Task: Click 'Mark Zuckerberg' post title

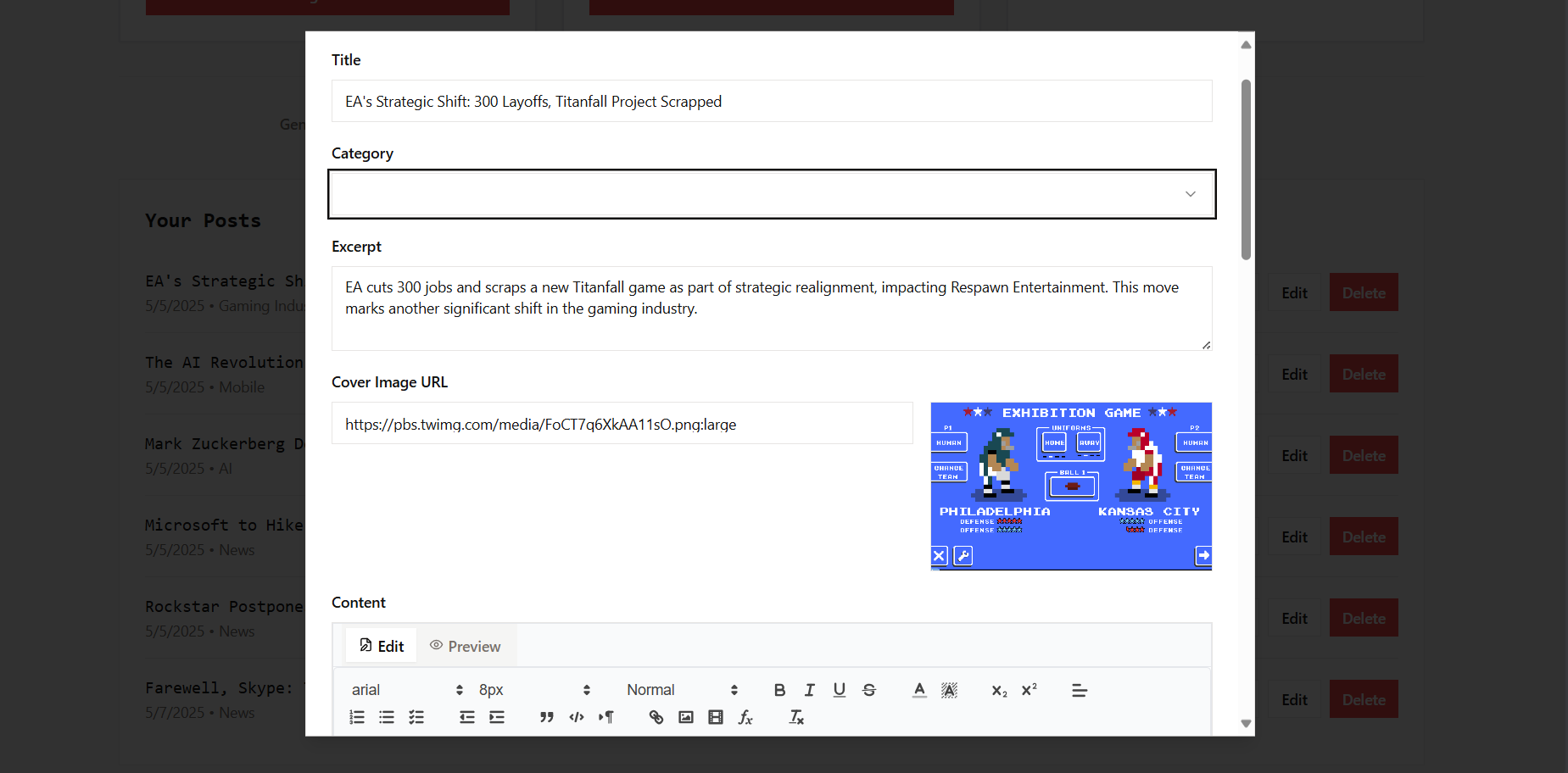Action: [x=225, y=444]
